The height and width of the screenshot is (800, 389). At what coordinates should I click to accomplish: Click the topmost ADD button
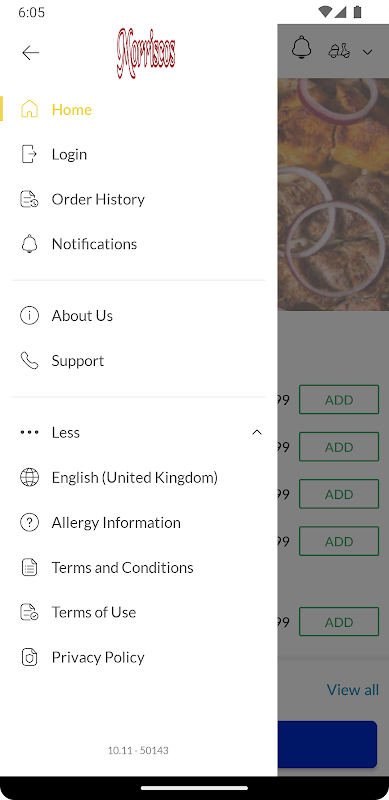[x=339, y=399]
